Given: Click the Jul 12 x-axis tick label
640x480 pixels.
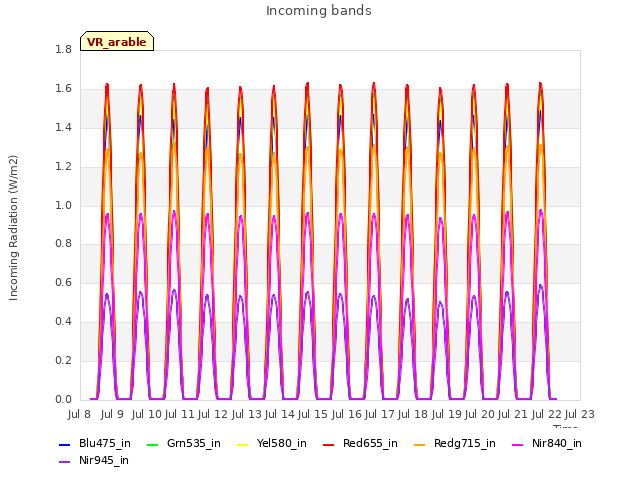Looking at the screenshot, I should 213,414.
